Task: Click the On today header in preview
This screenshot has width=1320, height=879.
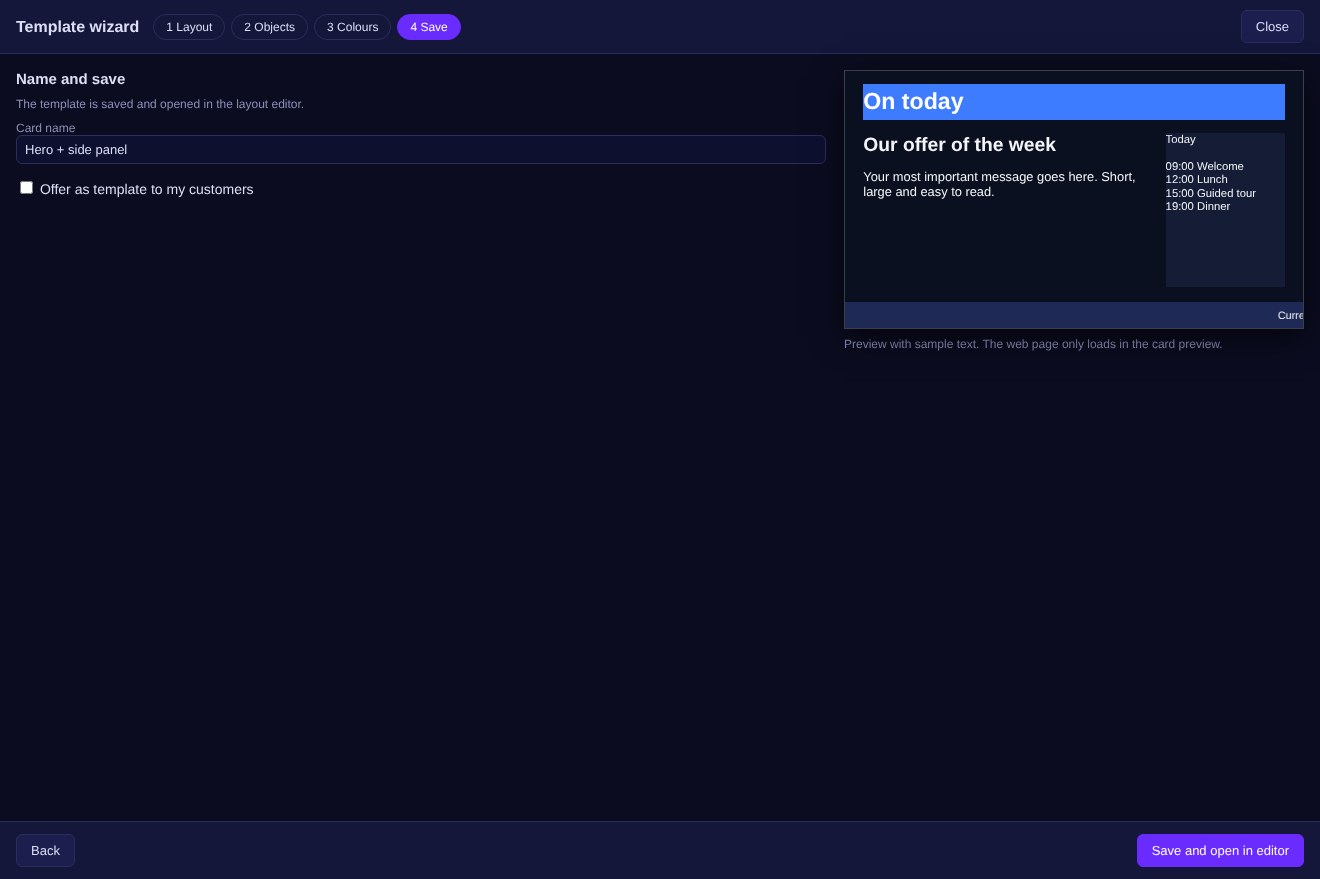Action: coord(1074,102)
